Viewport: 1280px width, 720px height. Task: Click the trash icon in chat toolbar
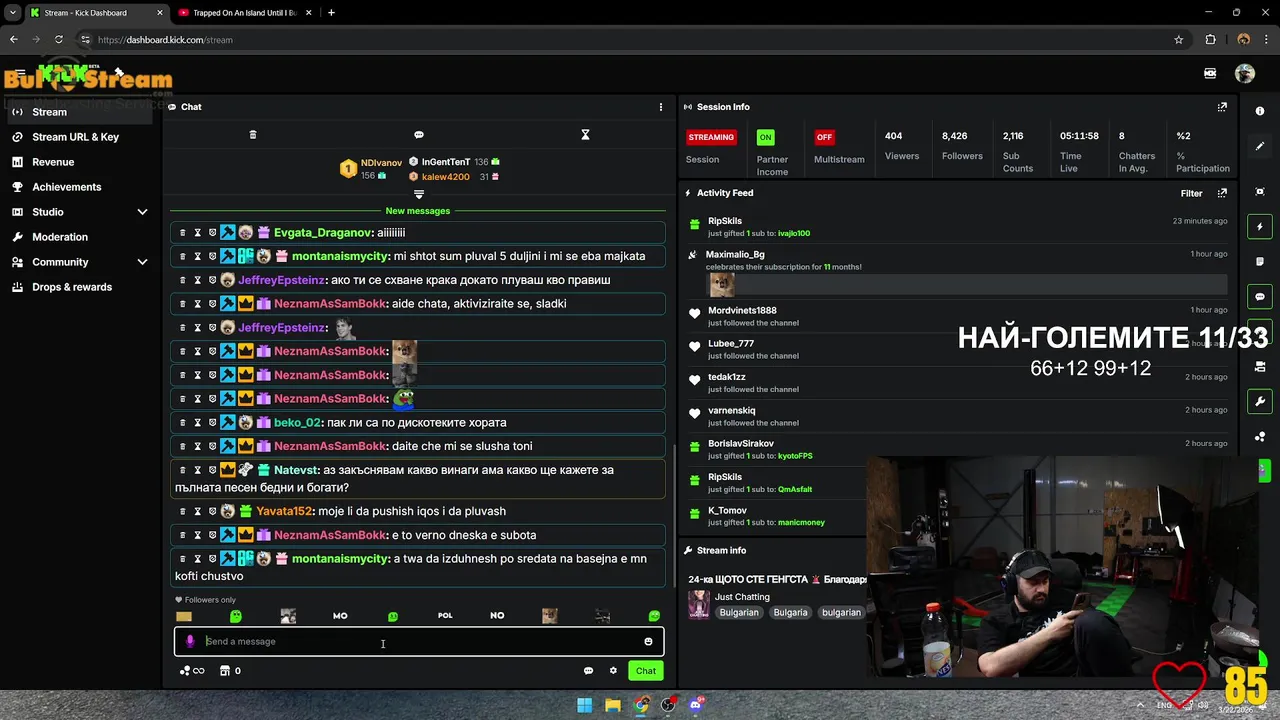tap(253, 135)
